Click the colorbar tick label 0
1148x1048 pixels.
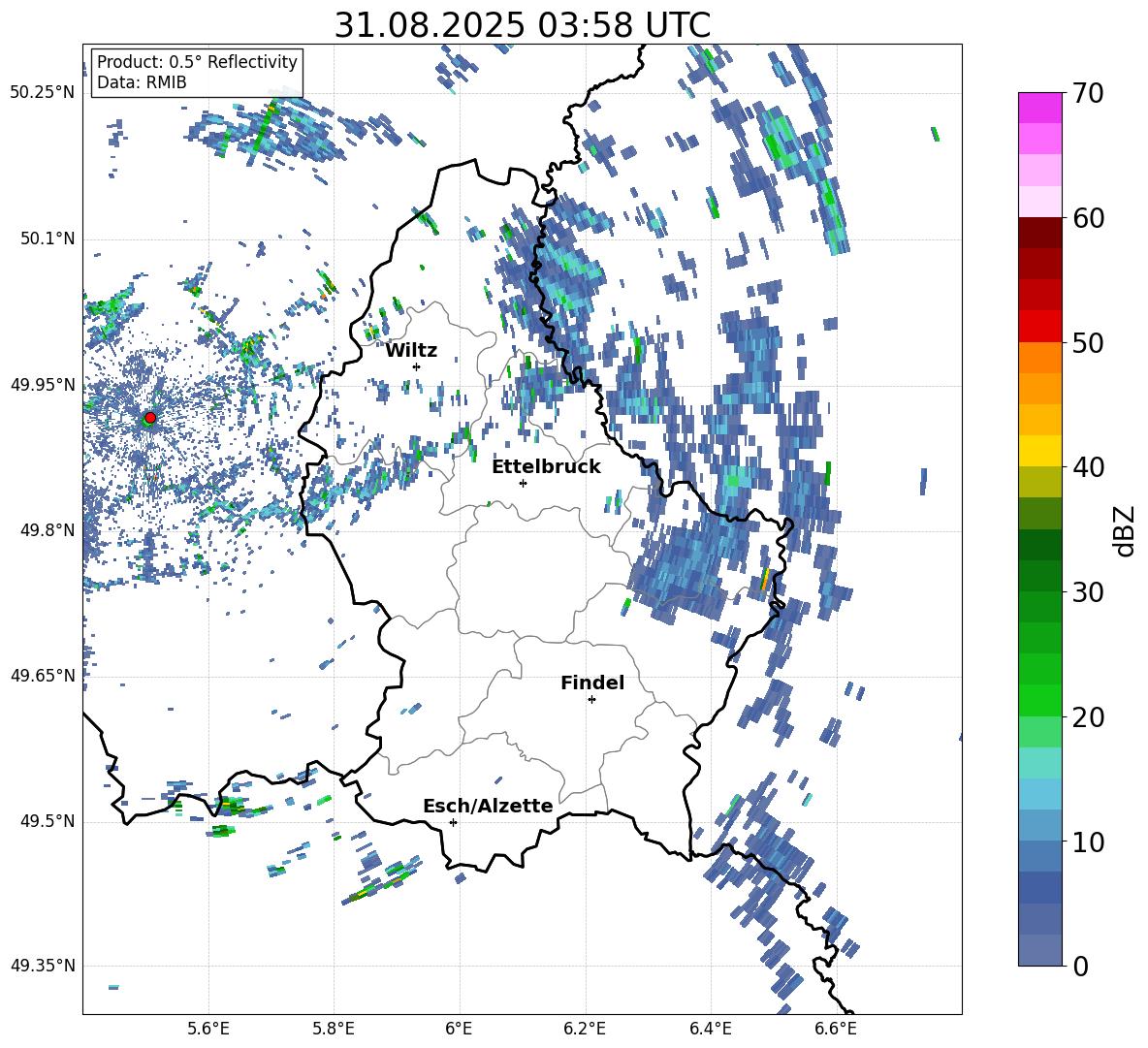tap(1080, 967)
